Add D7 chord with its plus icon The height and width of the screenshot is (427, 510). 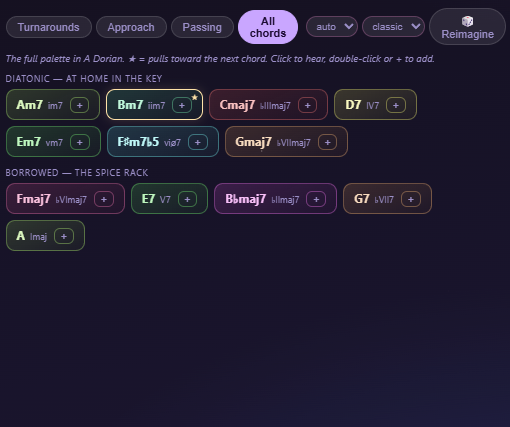pos(396,105)
